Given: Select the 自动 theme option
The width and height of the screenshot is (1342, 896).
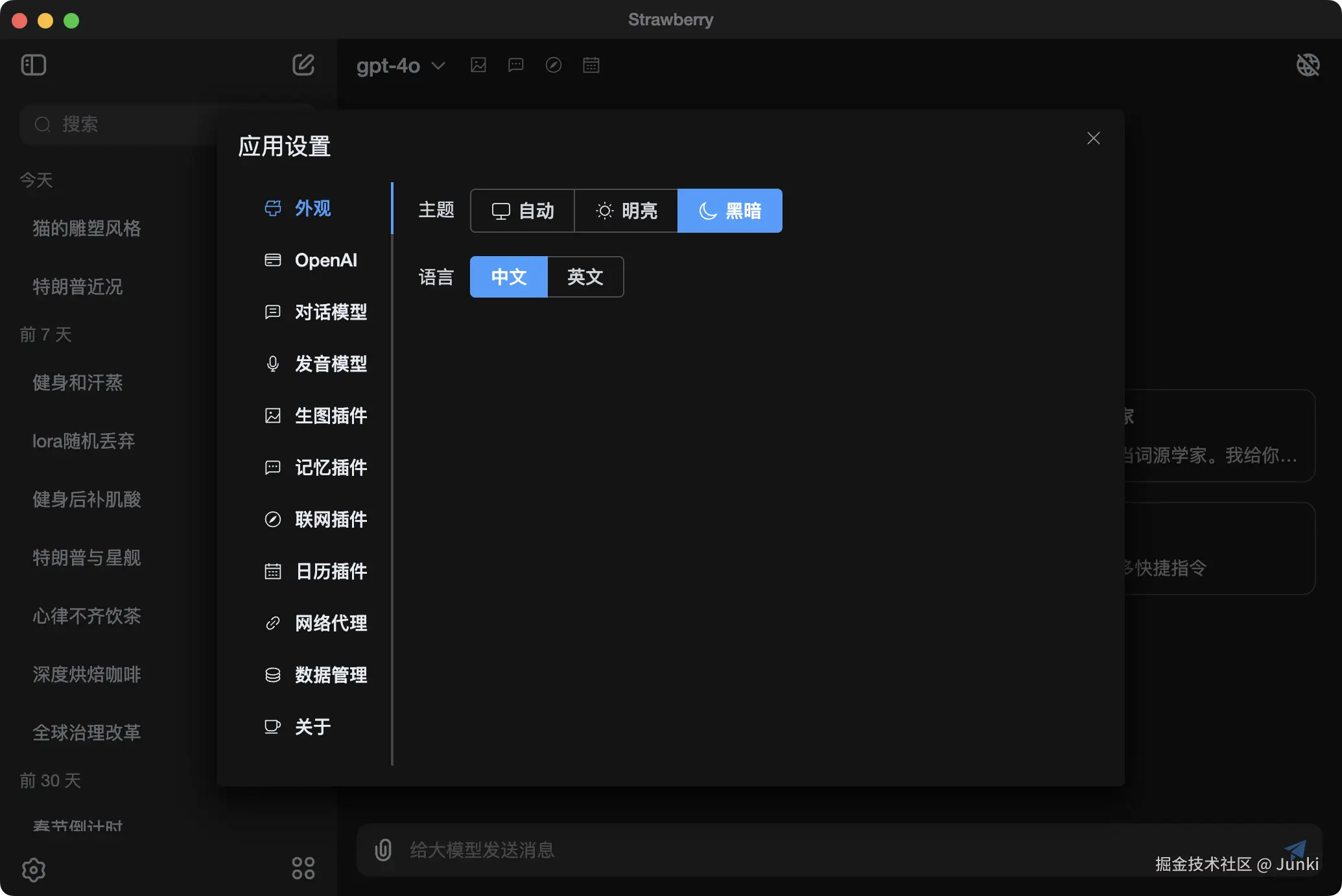Looking at the screenshot, I should coord(523,211).
